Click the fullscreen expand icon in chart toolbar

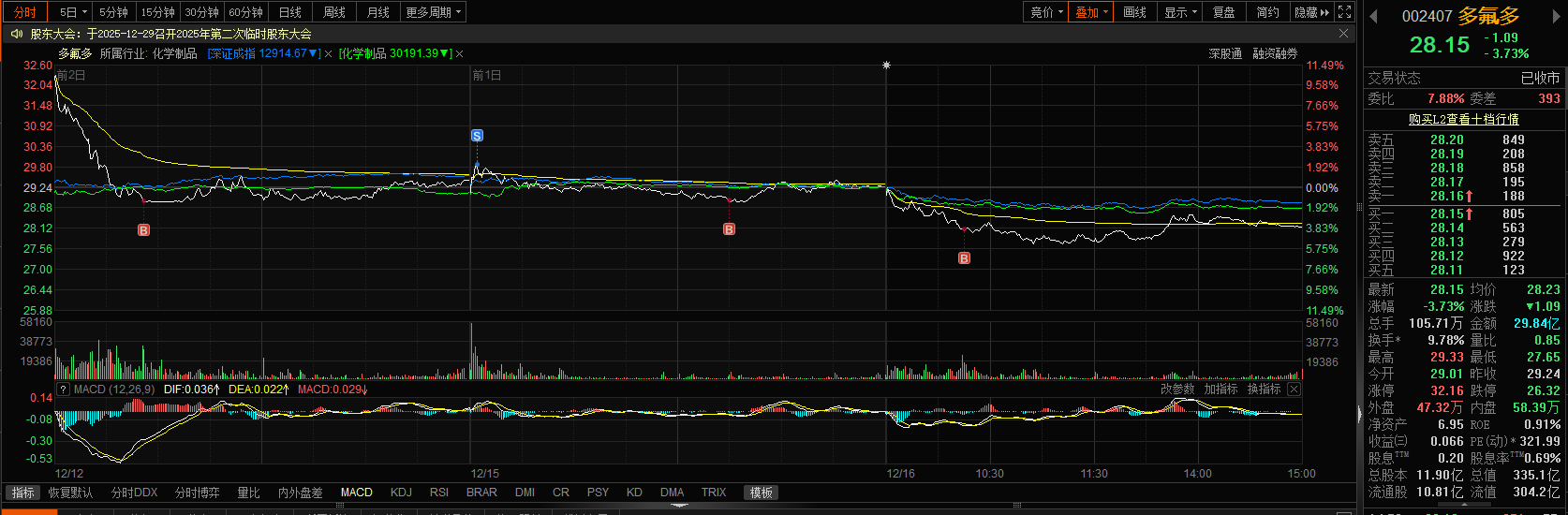[1344, 12]
